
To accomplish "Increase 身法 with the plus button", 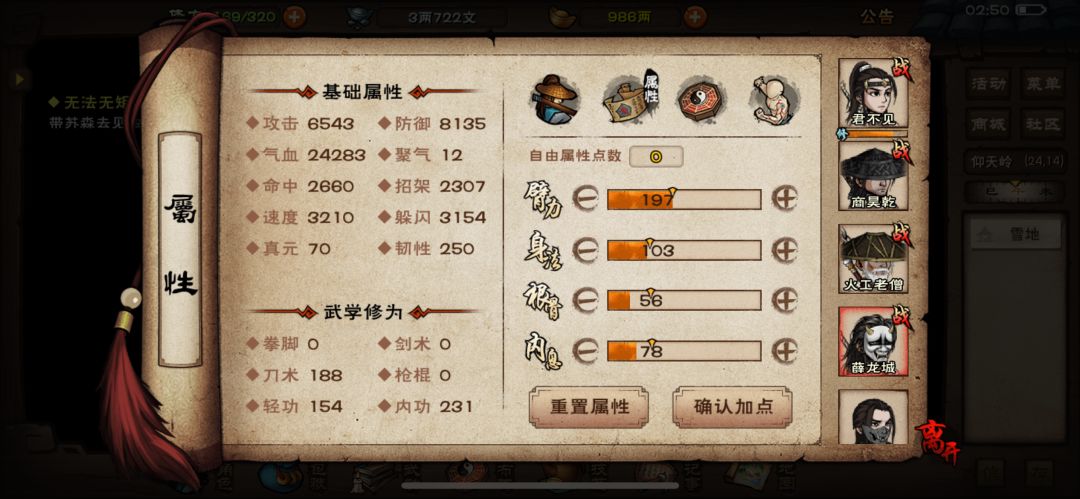I will click(785, 250).
